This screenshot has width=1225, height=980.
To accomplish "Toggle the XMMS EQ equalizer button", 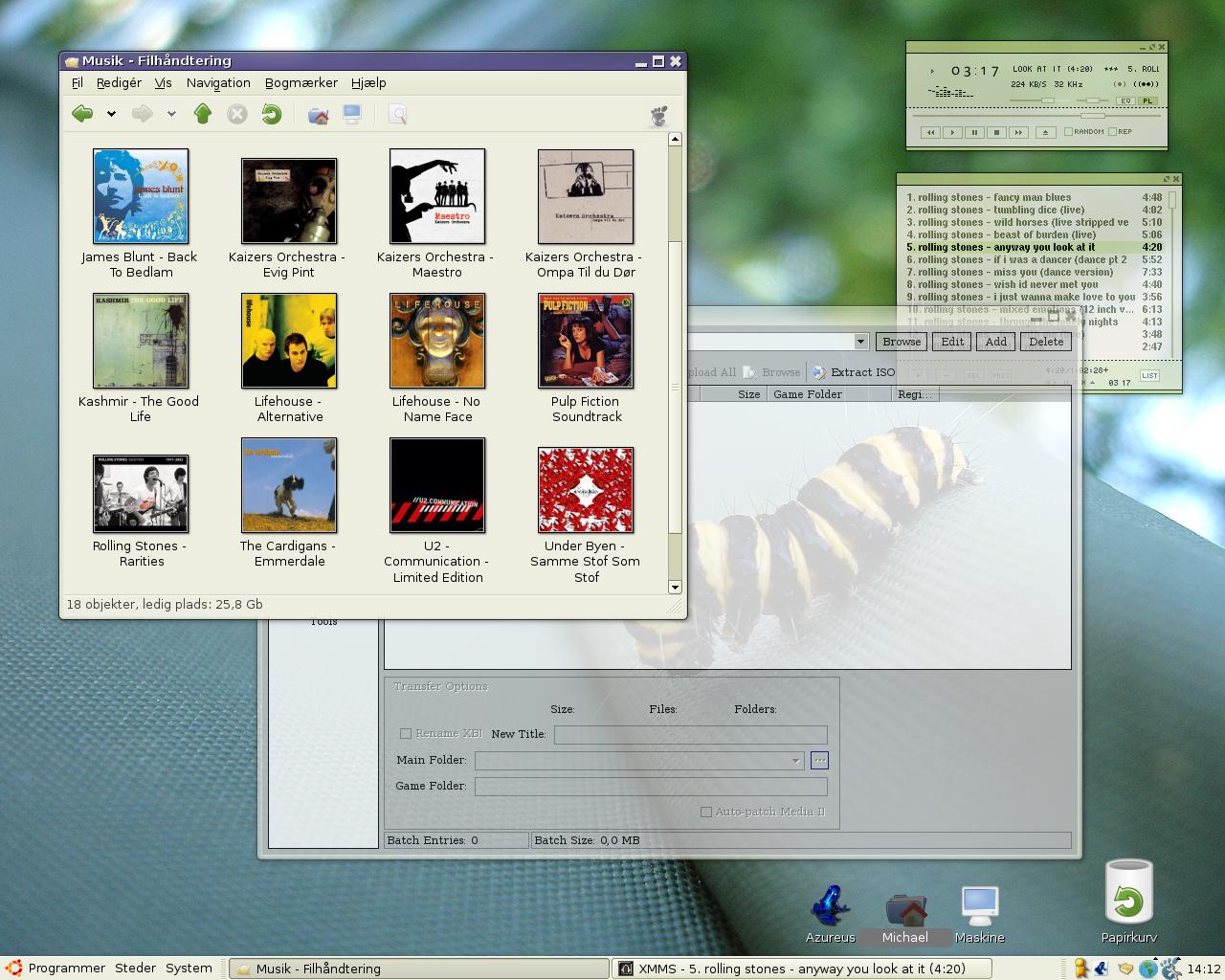I will point(1126,100).
